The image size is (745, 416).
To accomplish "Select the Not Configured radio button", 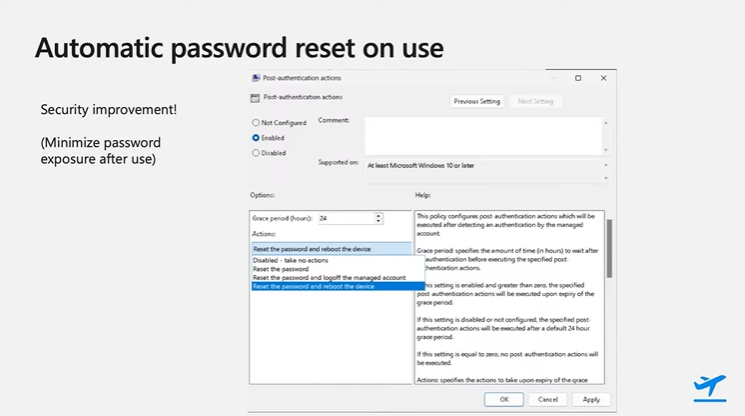I will [256, 123].
